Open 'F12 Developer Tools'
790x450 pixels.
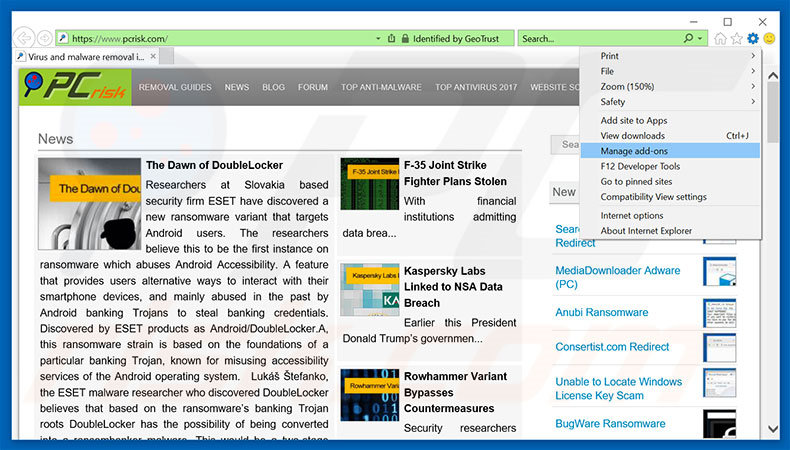click(x=670, y=166)
